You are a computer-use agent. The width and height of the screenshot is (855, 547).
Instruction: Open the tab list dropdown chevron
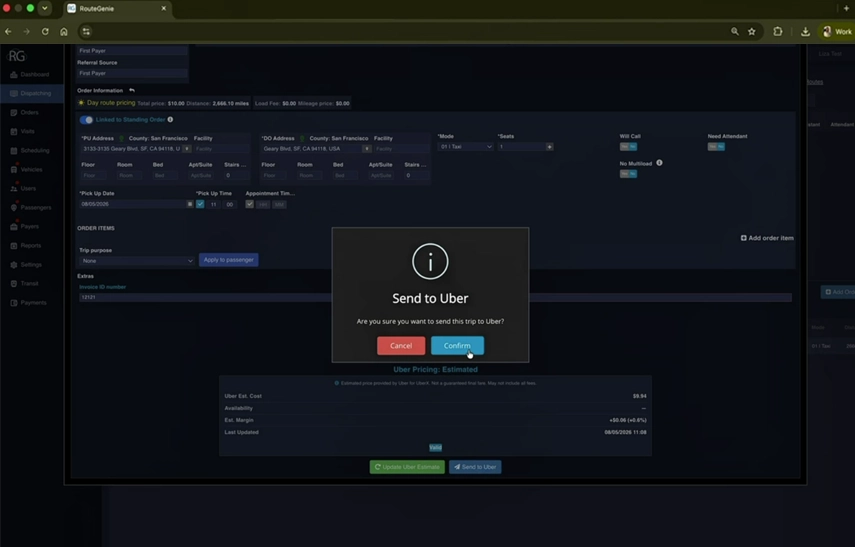(45, 8)
